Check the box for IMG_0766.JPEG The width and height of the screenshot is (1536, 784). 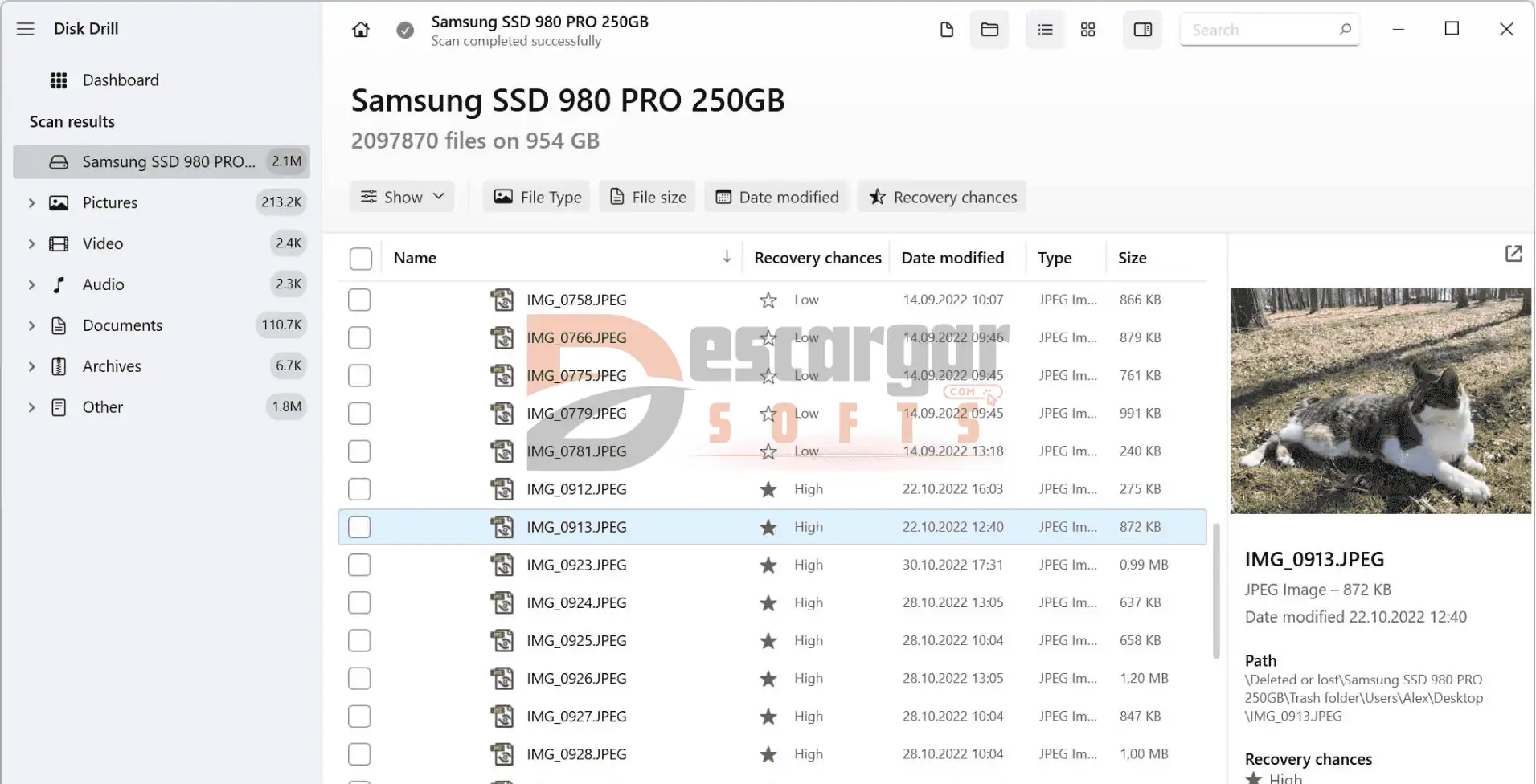point(359,337)
